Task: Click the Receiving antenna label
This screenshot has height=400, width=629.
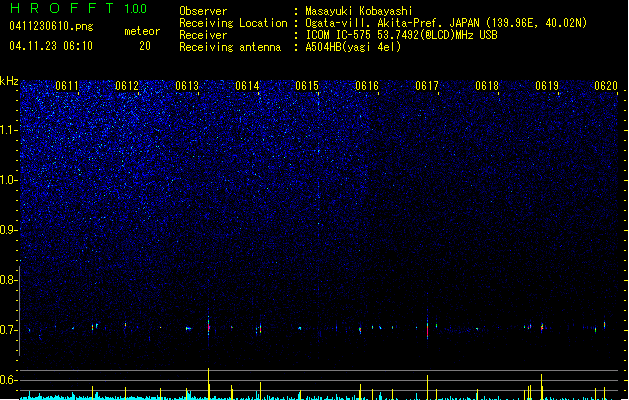Action: [x=230, y=47]
